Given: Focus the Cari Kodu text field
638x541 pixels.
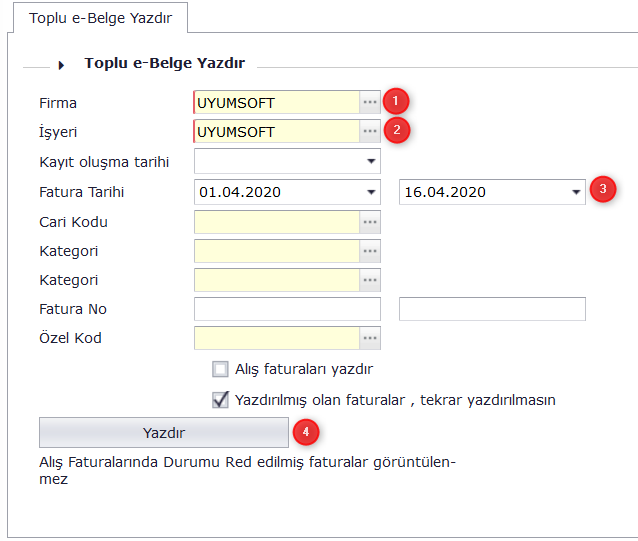Looking at the screenshot, I should click(x=276, y=222).
